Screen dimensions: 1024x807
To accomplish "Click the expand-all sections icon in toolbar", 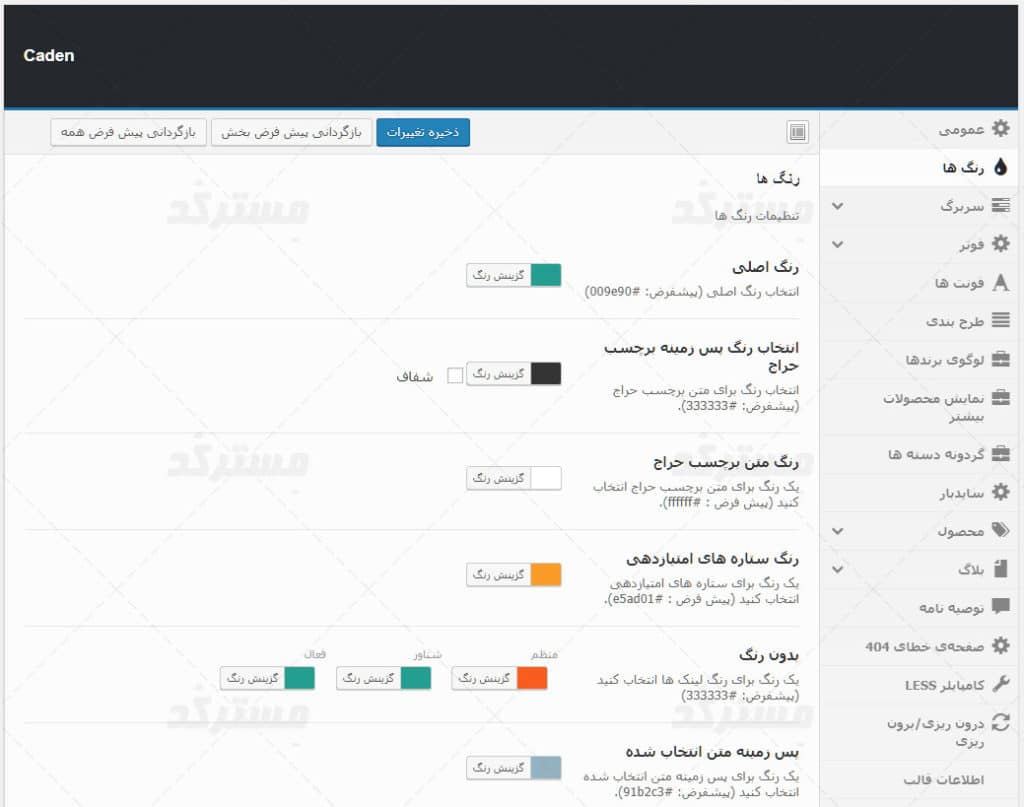I will pyautogui.click(x=797, y=133).
